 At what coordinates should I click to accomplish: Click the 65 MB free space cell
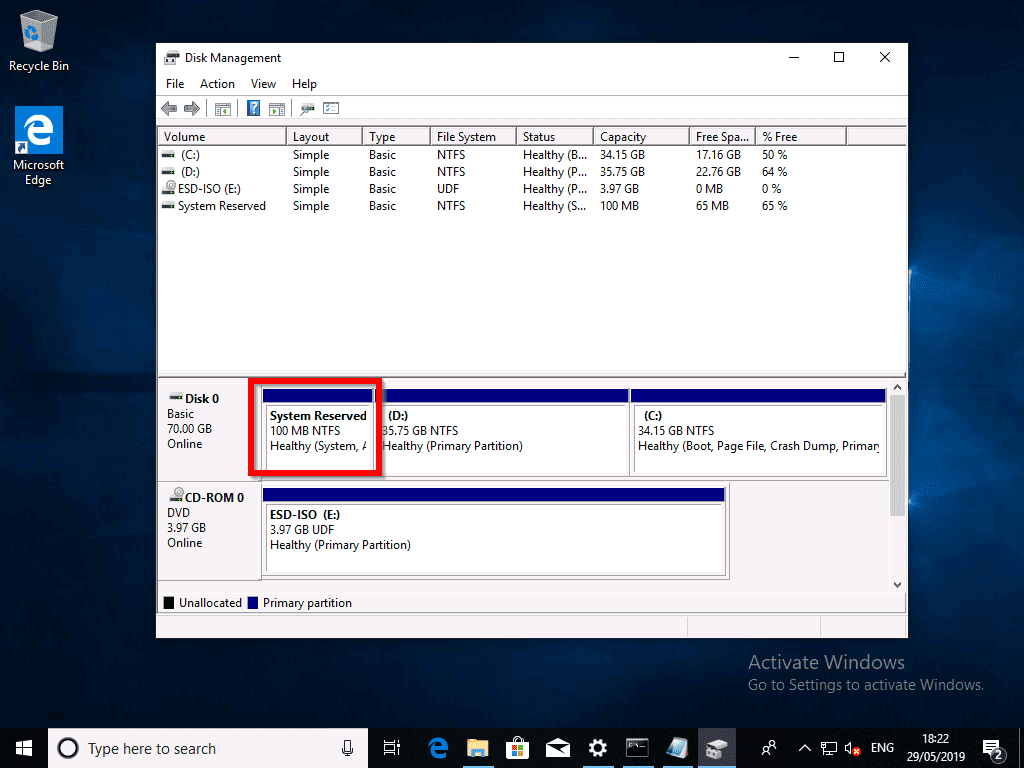coord(712,206)
